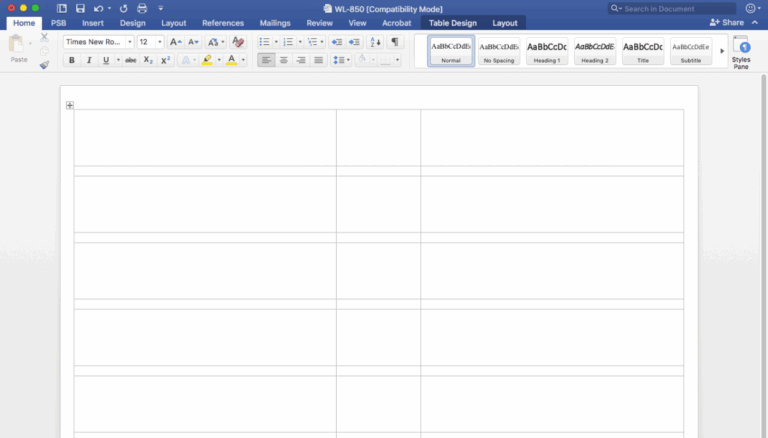Click Clear All Formatting icon
The width and height of the screenshot is (768, 438).
(x=238, y=42)
